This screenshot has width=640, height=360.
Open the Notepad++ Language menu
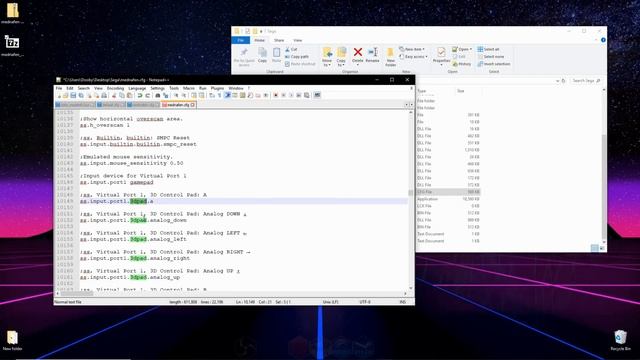137,88
